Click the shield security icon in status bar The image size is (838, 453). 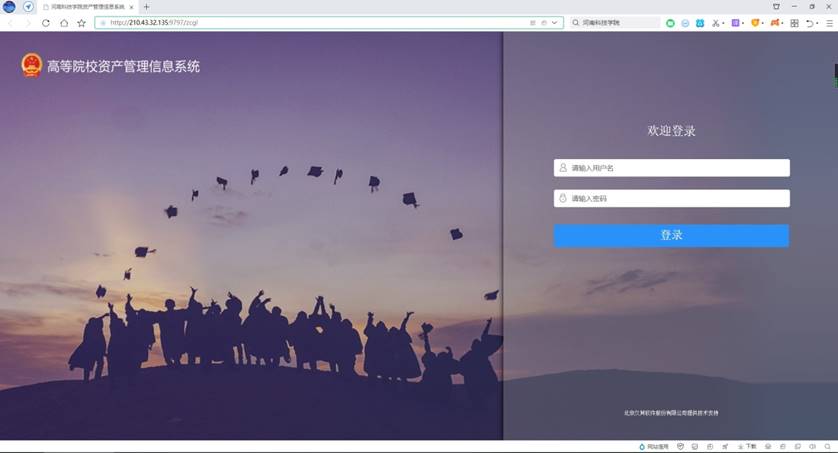[680, 447]
